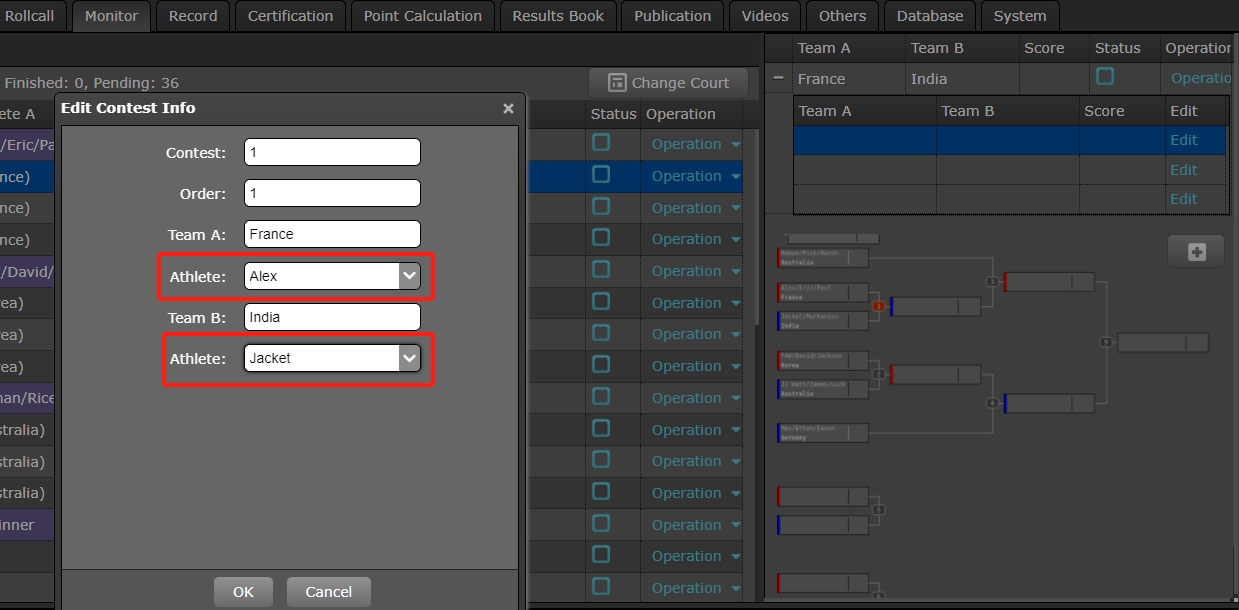Click the plus zoom icon above bracket
Image resolution: width=1239 pixels, height=610 pixels.
pos(1196,252)
